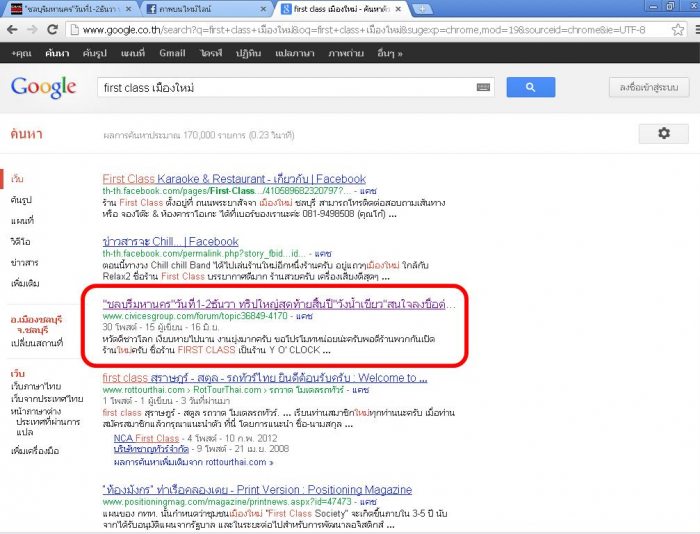Screen dimensions: 700x534
Task: Select ค้นรูป filter in left sidebar
Action: (21, 200)
